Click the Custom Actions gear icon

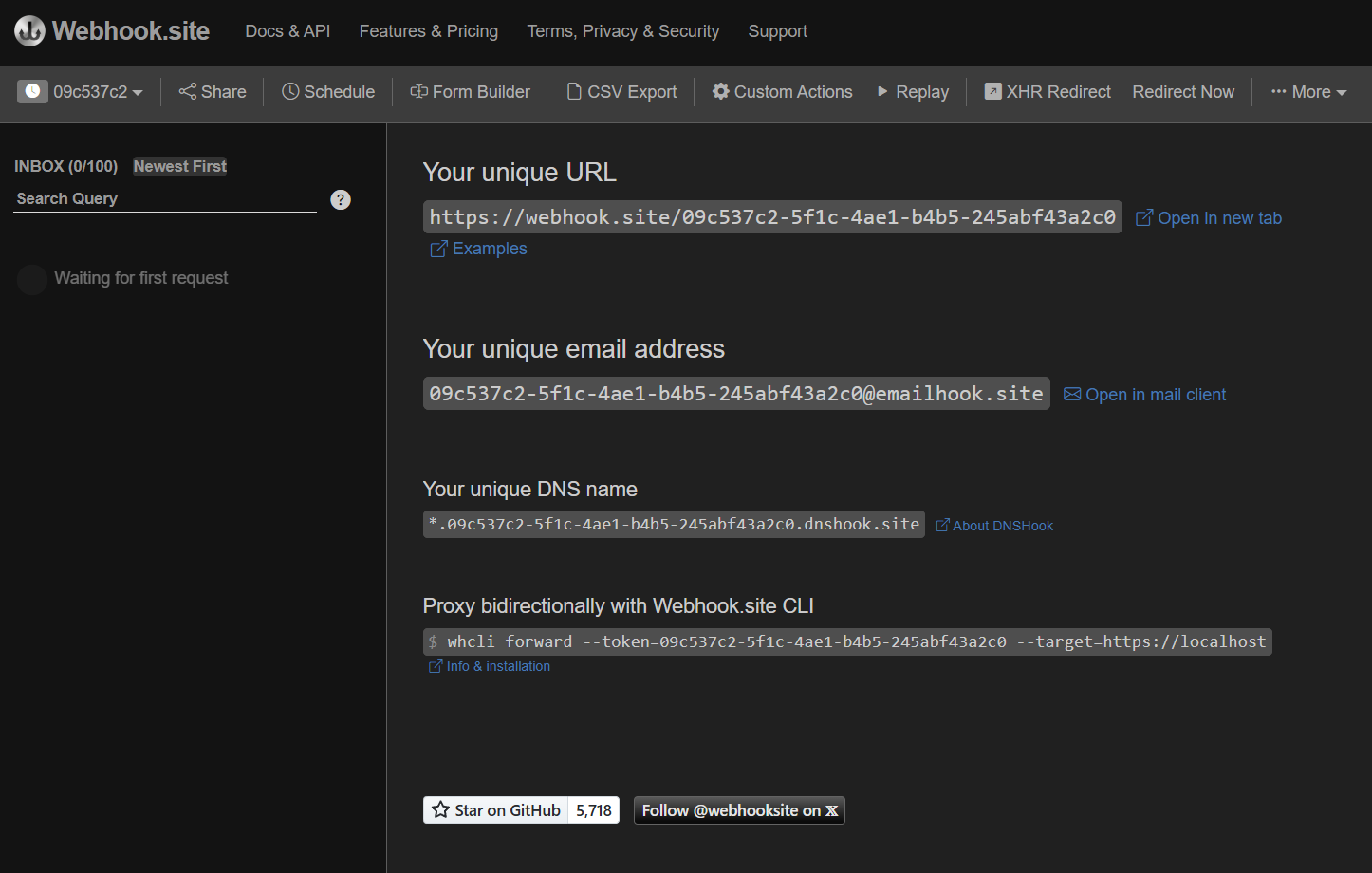point(721,91)
